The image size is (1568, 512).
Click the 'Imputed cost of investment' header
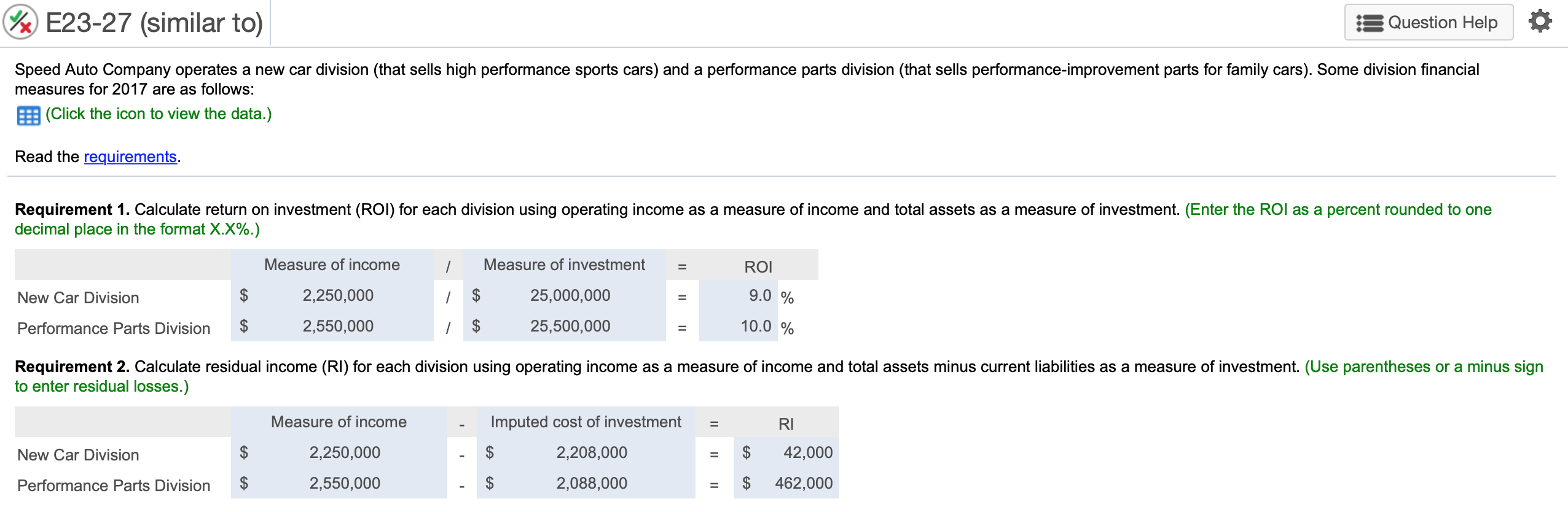click(586, 422)
